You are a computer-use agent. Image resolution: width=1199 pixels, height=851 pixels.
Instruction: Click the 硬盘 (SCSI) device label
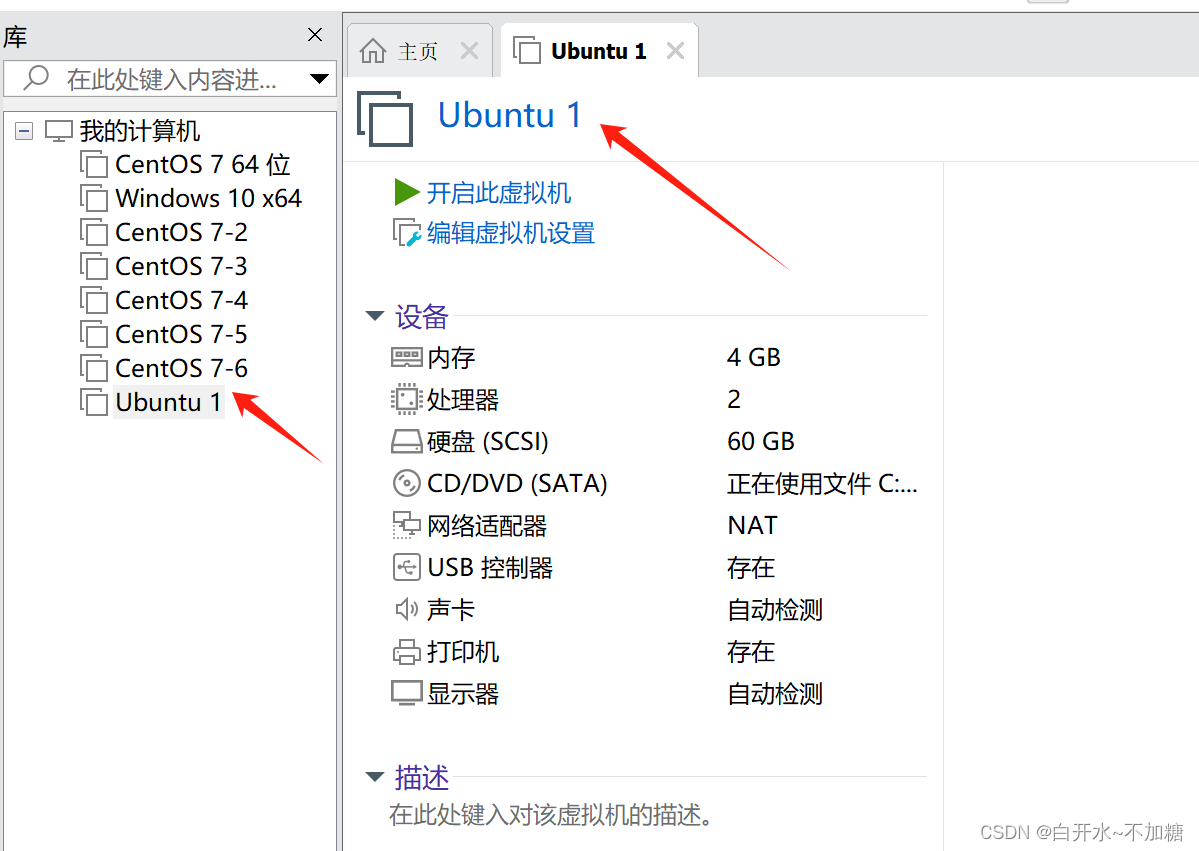click(x=488, y=441)
